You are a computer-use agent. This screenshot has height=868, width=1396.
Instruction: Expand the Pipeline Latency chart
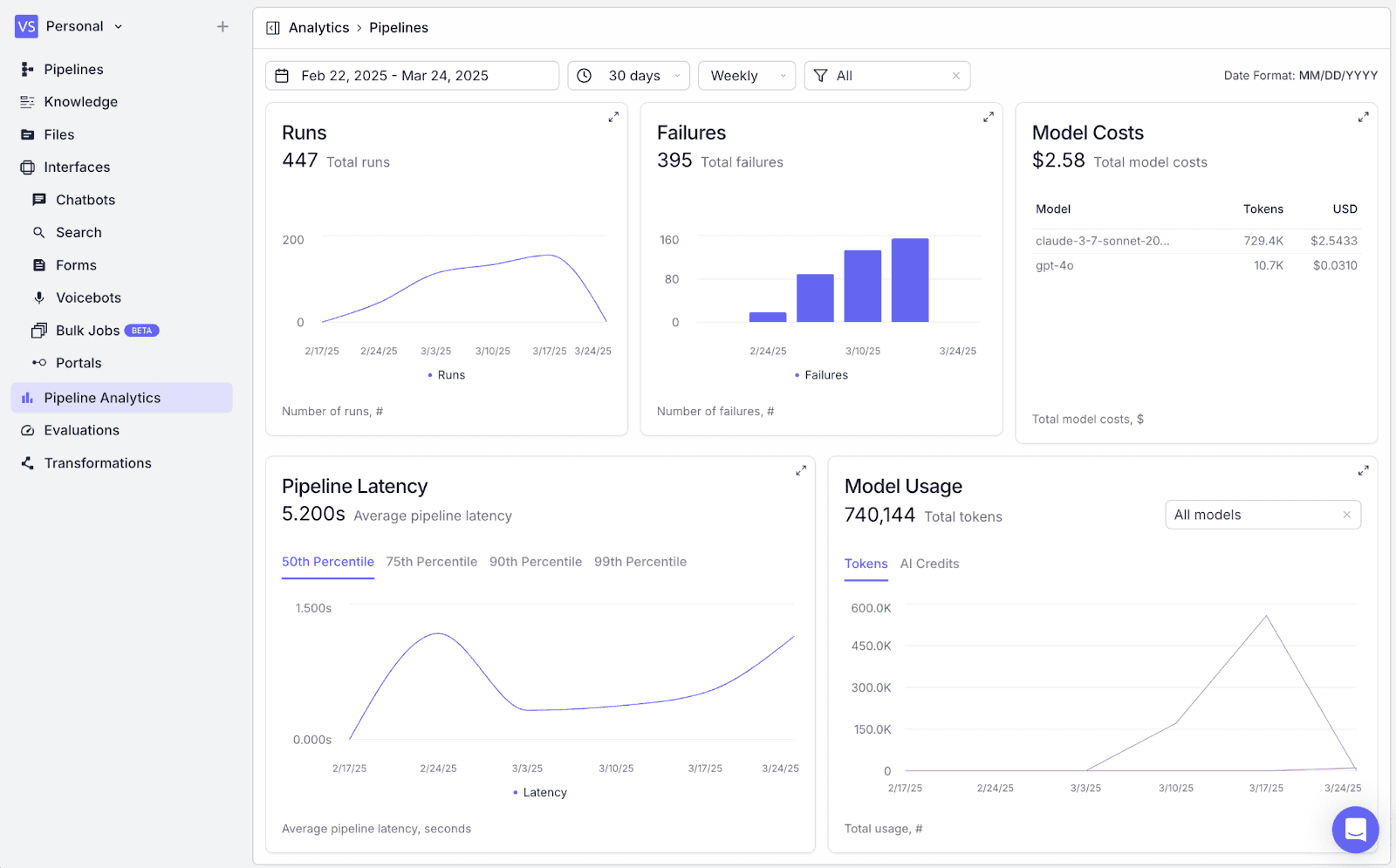click(x=801, y=470)
